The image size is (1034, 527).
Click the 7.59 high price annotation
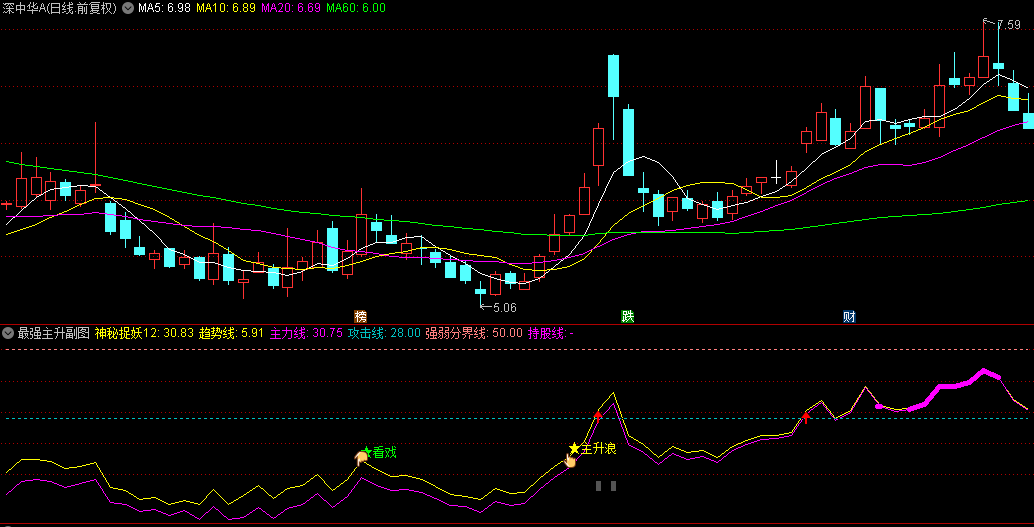[1008, 25]
